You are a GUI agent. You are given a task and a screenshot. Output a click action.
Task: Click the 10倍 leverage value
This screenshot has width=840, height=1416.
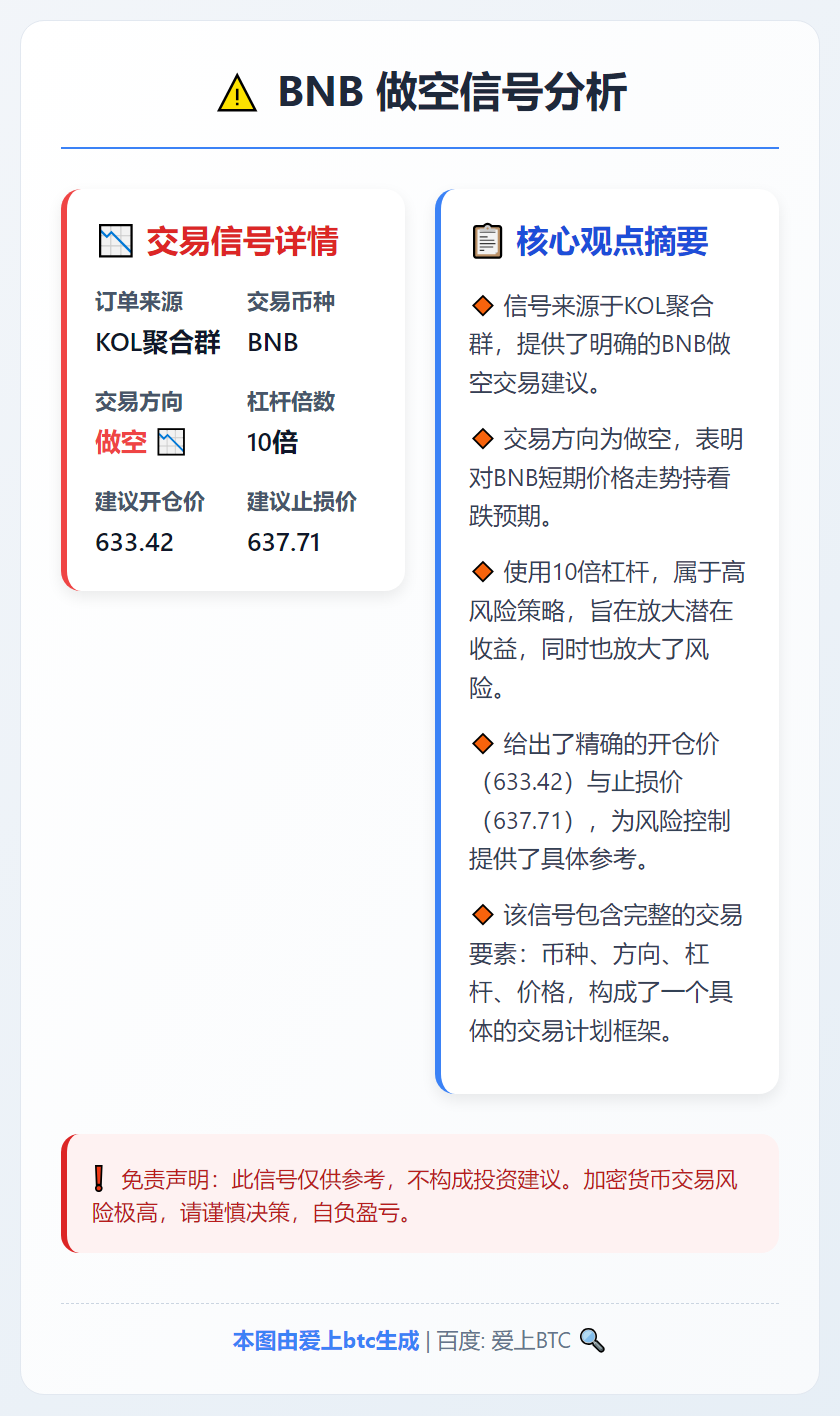tap(272, 442)
